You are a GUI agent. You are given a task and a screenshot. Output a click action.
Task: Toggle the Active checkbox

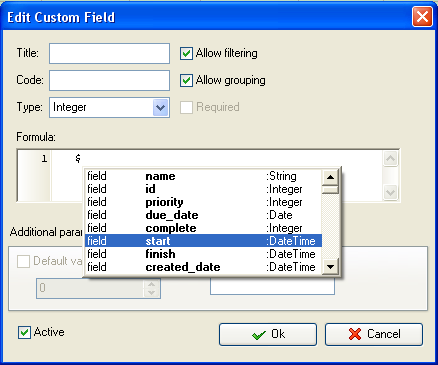pos(24,332)
